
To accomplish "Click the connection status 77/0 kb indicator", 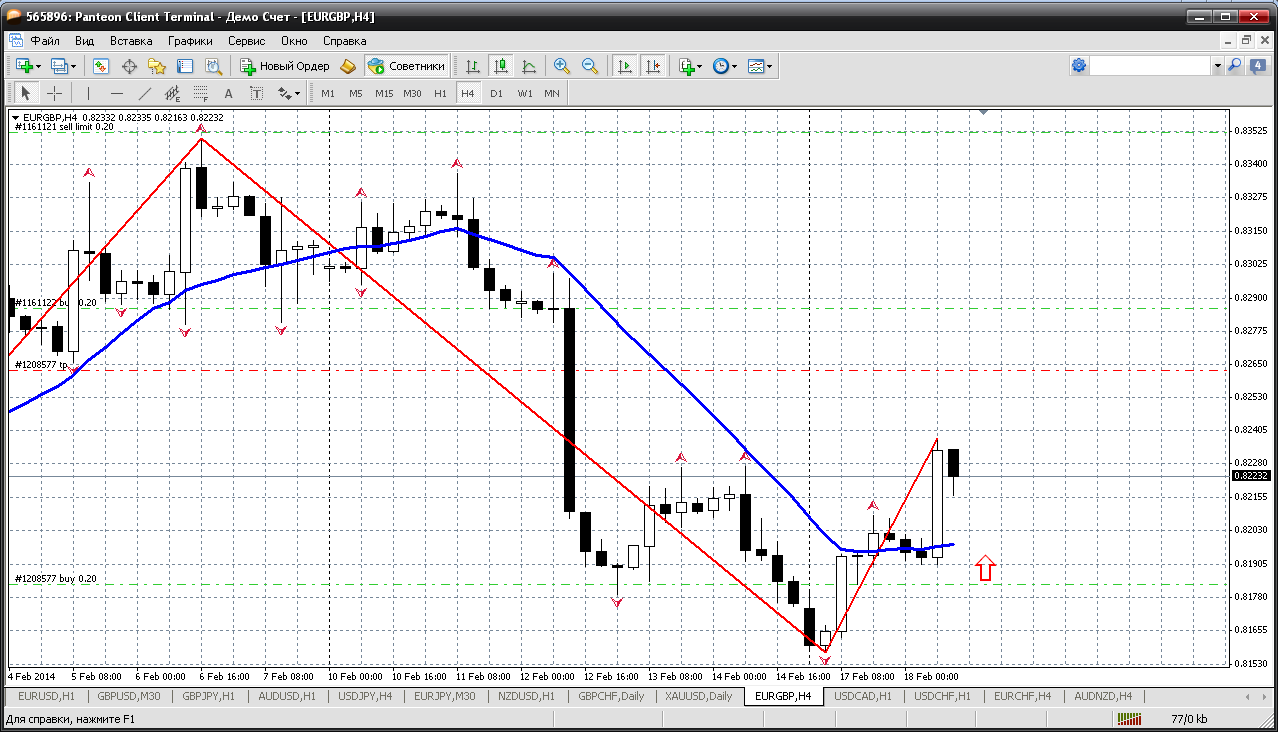I will point(1187,719).
